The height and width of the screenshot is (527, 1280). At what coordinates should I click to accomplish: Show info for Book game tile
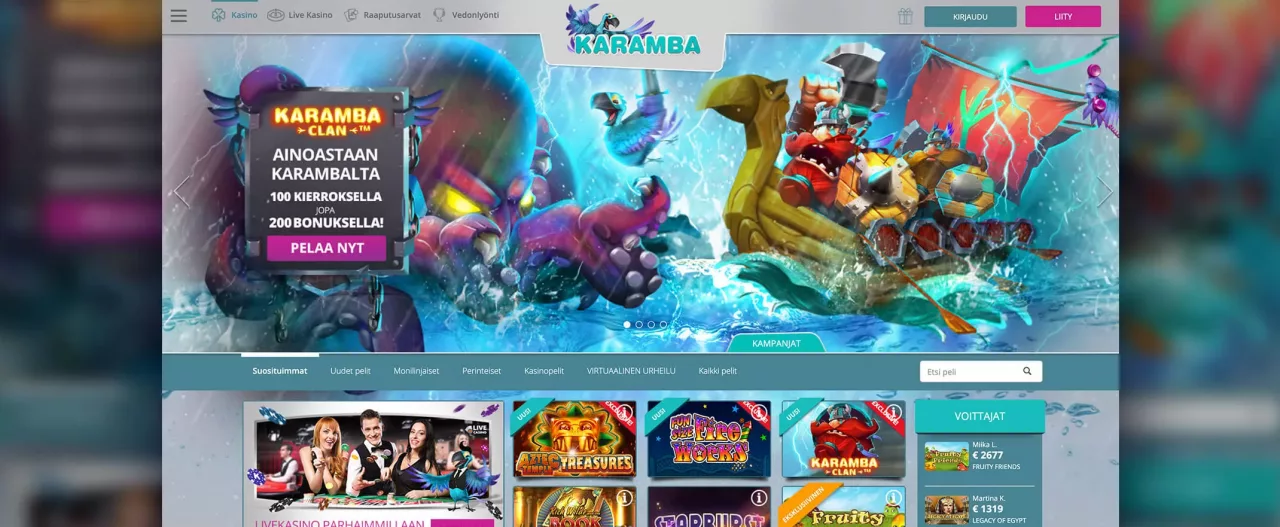tap(625, 497)
